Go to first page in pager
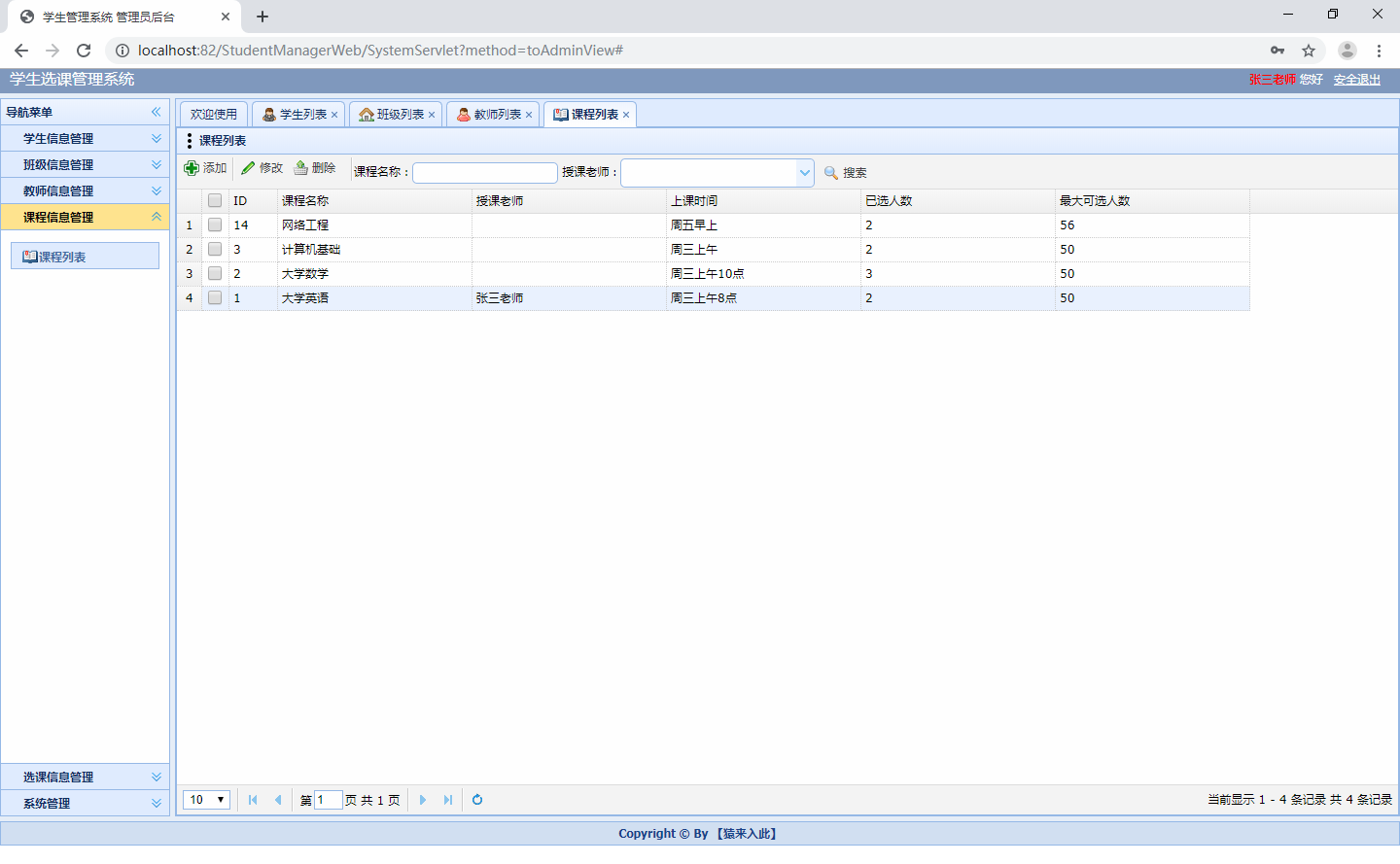The width and height of the screenshot is (1400, 864). tap(253, 800)
